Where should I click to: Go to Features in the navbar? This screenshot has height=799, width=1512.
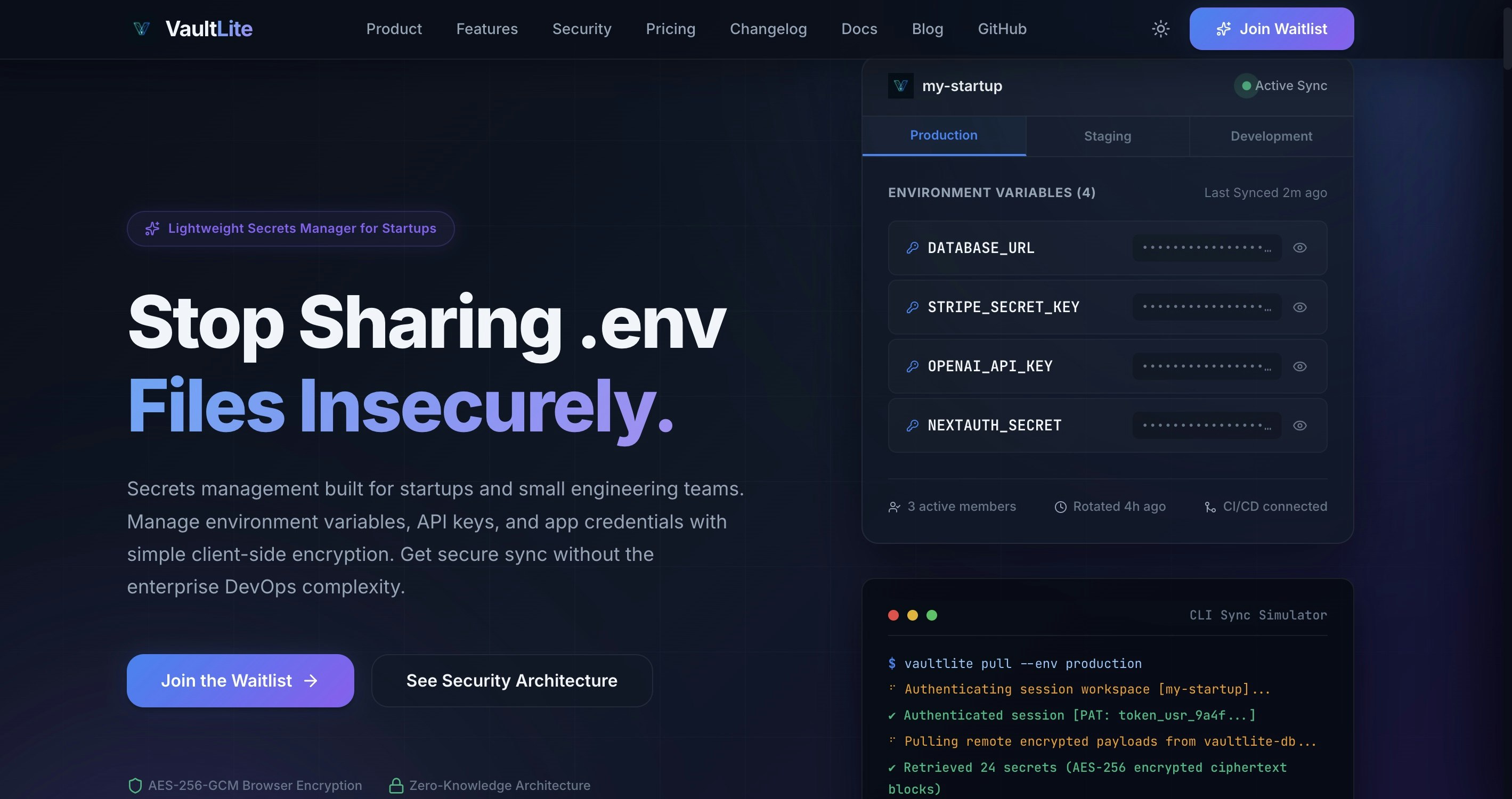click(487, 29)
